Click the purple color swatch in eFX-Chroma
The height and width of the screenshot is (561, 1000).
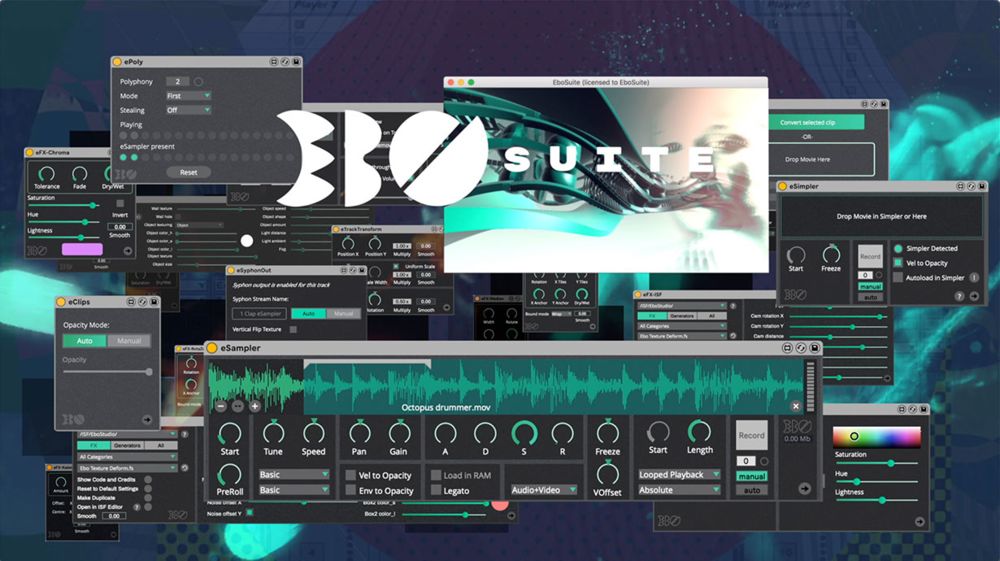point(82,249)
